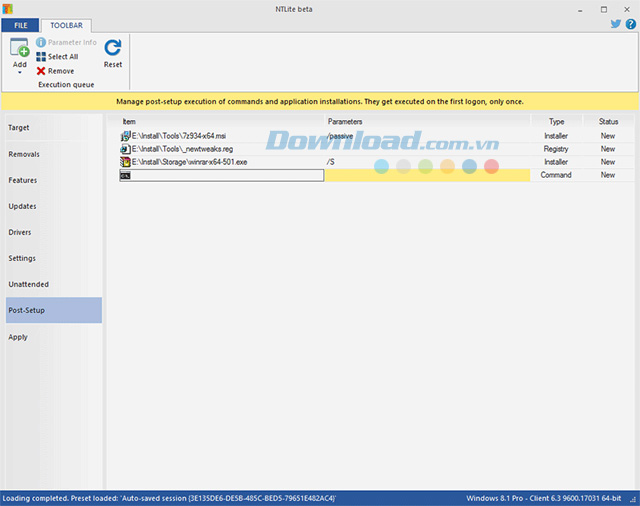Click the _newtweaks.reg registry file icon
Image resolution: width=640 pixels, height=506 pixels.
point(126,148)
